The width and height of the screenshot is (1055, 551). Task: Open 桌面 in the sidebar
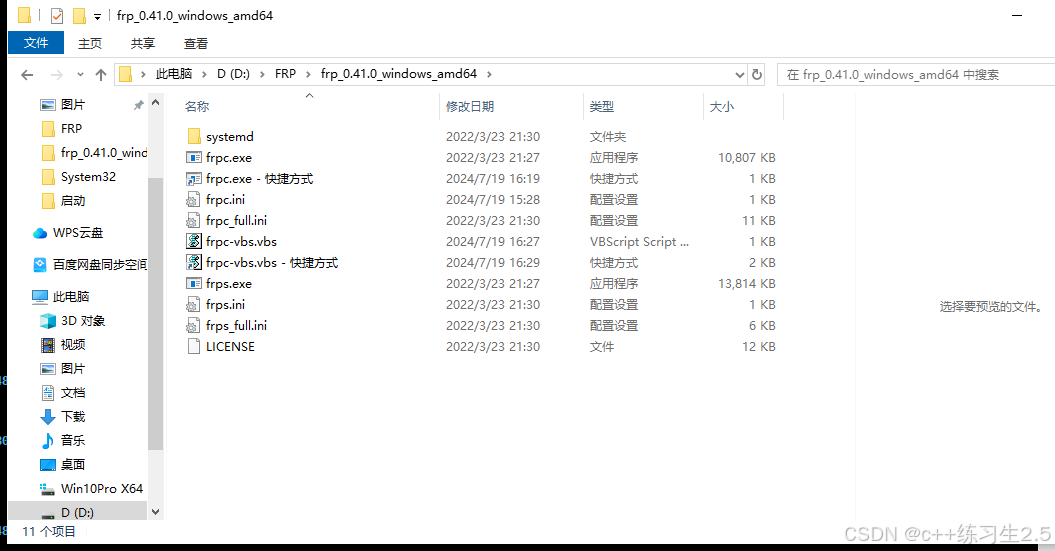(x=63, y=464)
